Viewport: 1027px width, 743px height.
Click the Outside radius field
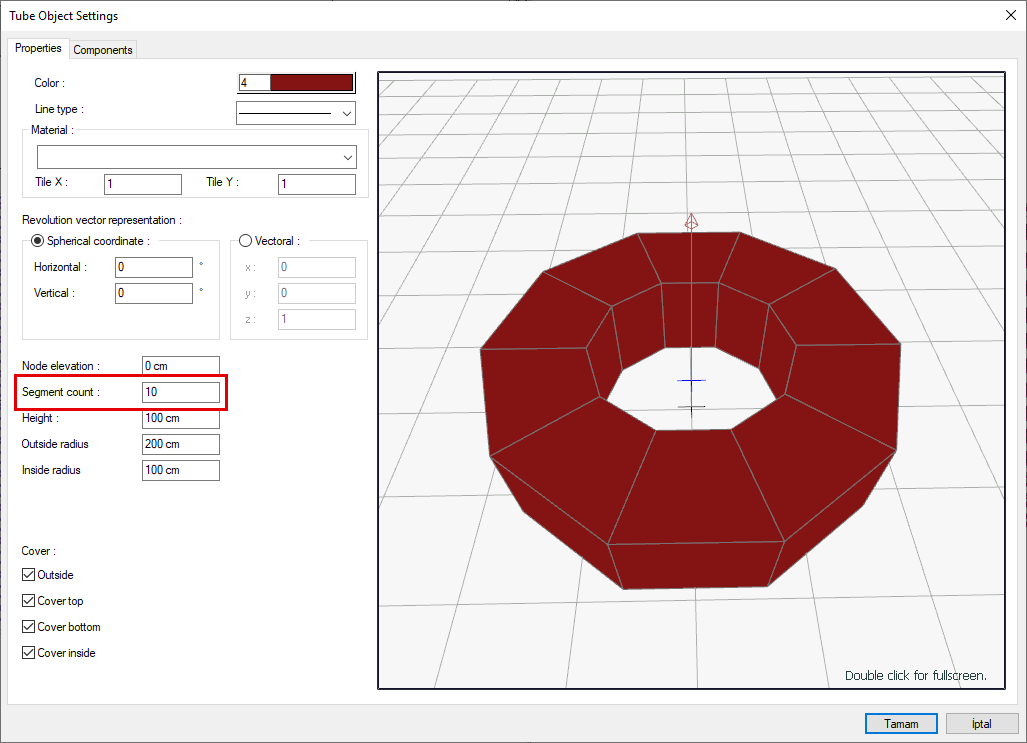[x=180, y=444]
